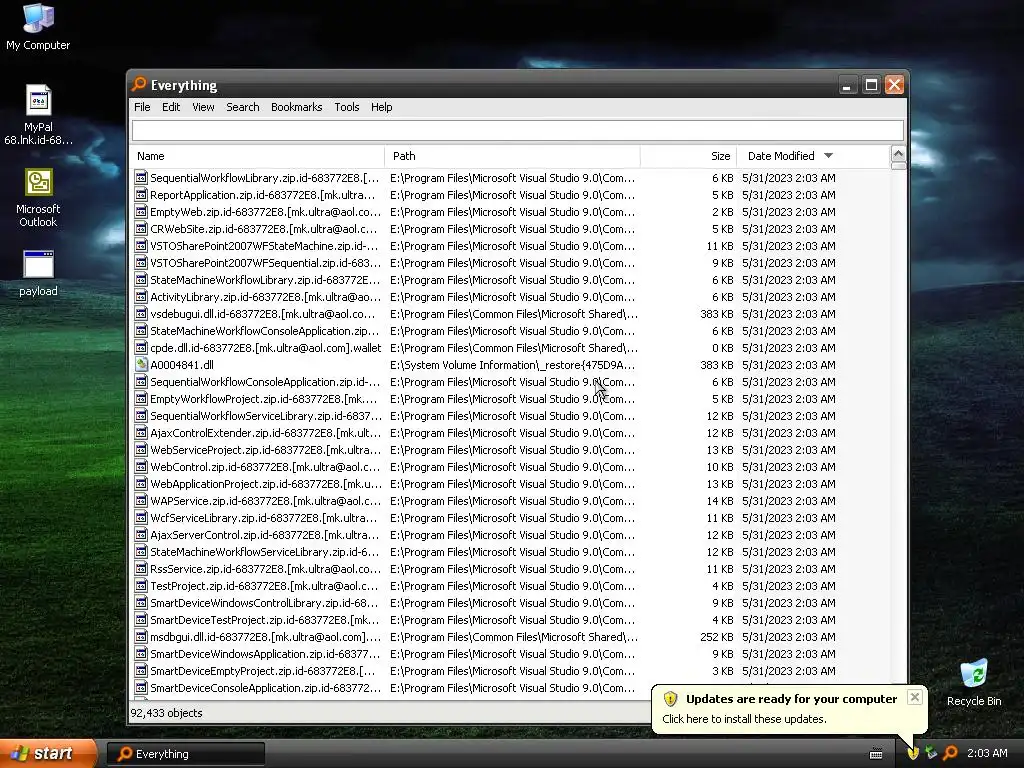Click file icon of ReportApplication.zip row
Image resolution: width=1024 pixels, height=768 pixels.
pyautogui.click(x=141, y=195)
